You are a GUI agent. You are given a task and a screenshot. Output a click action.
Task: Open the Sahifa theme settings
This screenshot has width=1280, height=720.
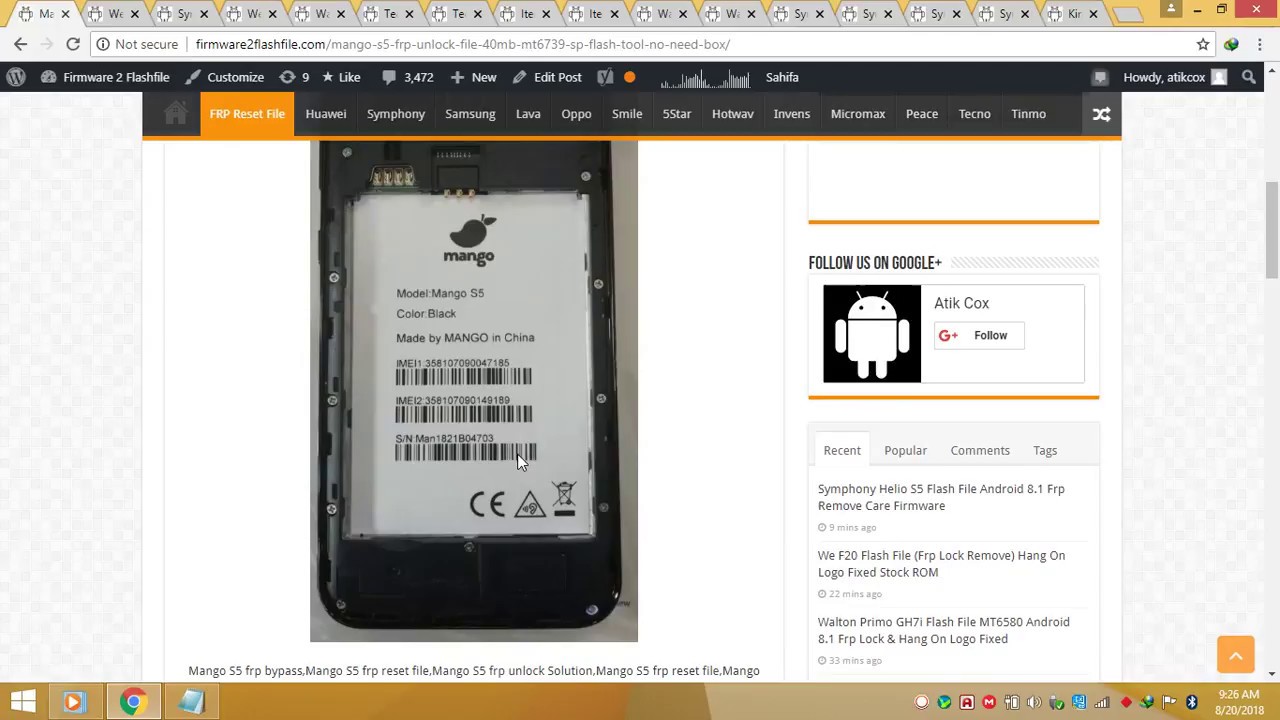click(x=782, y=77)
